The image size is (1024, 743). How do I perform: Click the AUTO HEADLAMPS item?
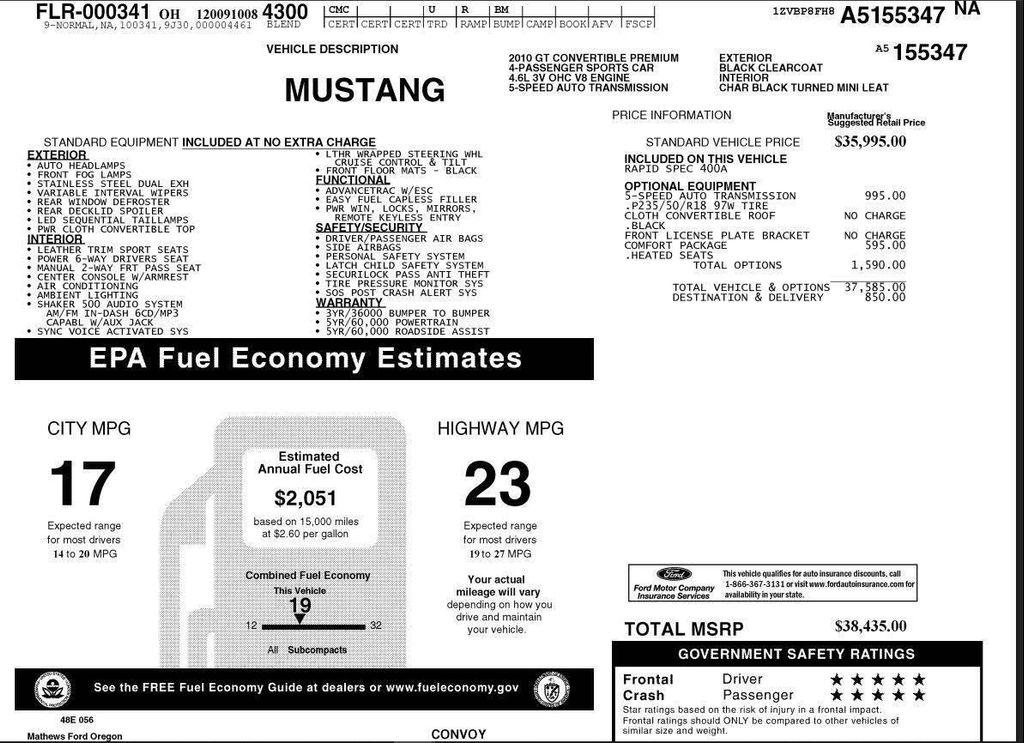[x=81, y=166]
